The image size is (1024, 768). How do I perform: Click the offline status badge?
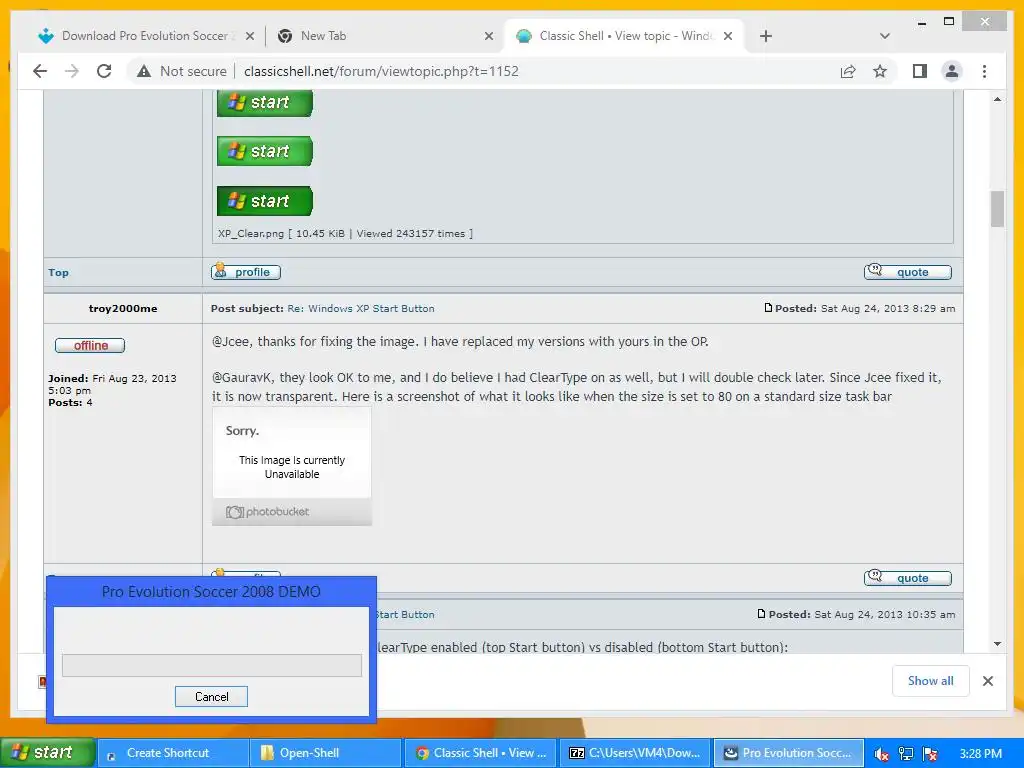click(90, 345)
